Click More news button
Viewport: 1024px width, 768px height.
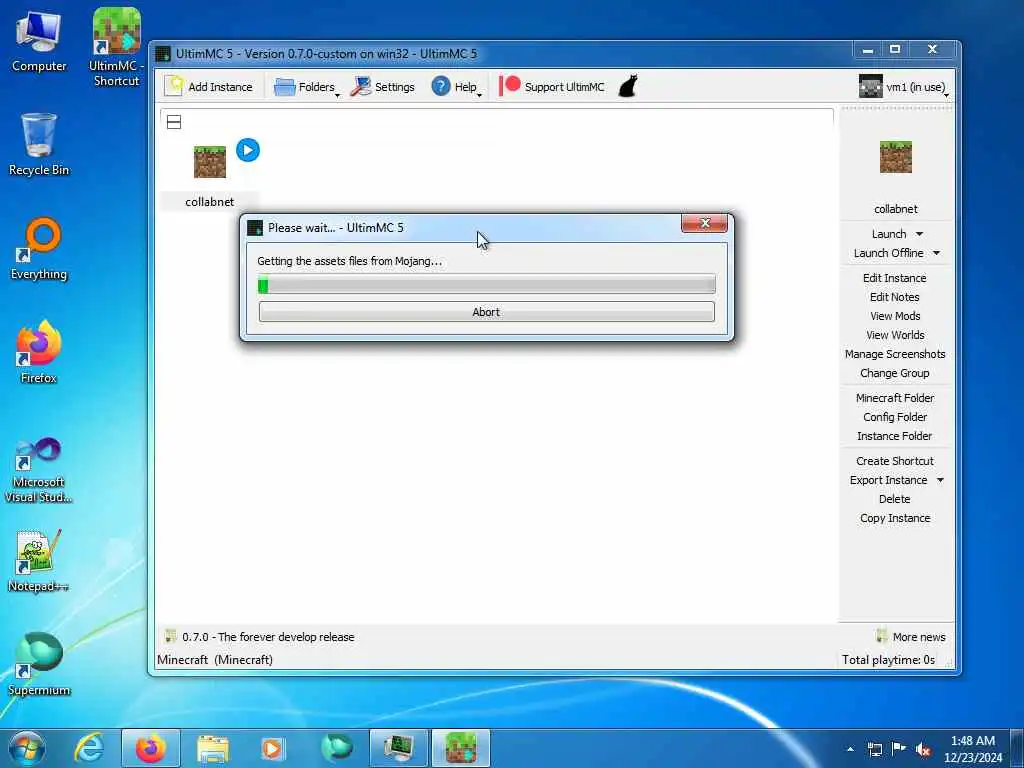pos(911,637)
